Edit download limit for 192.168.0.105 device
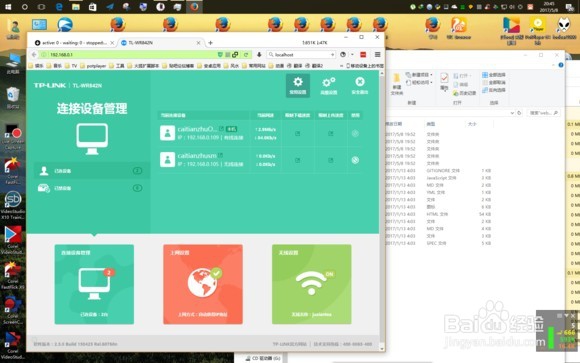 click(x=297, y=160)
